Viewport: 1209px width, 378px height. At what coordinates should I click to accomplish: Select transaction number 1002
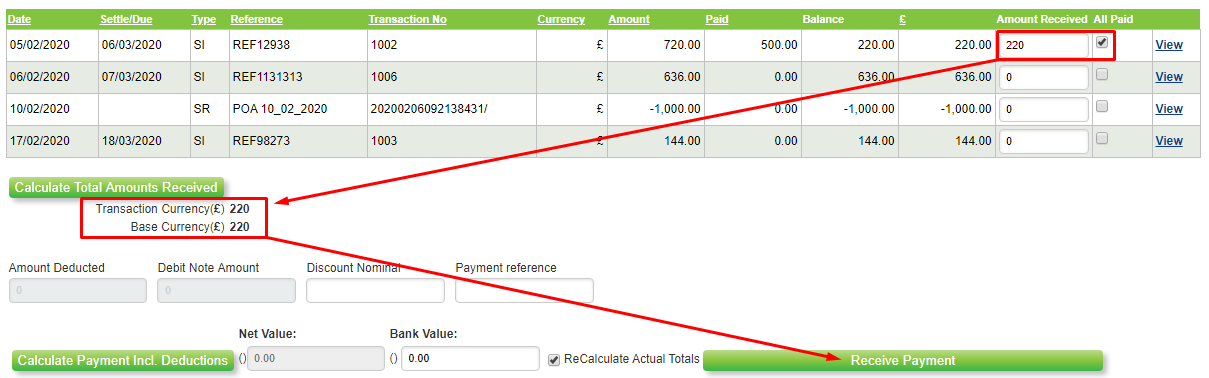(384, 45)
